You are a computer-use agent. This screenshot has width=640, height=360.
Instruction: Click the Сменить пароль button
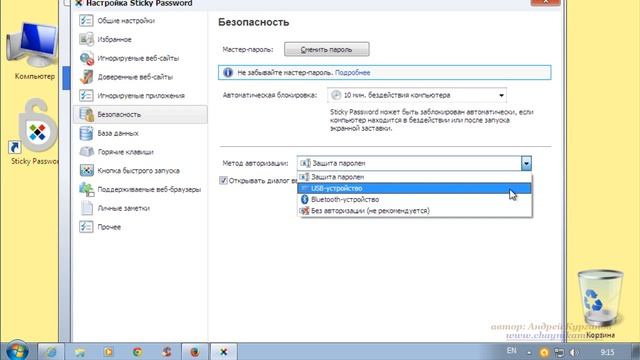(327, 49)
